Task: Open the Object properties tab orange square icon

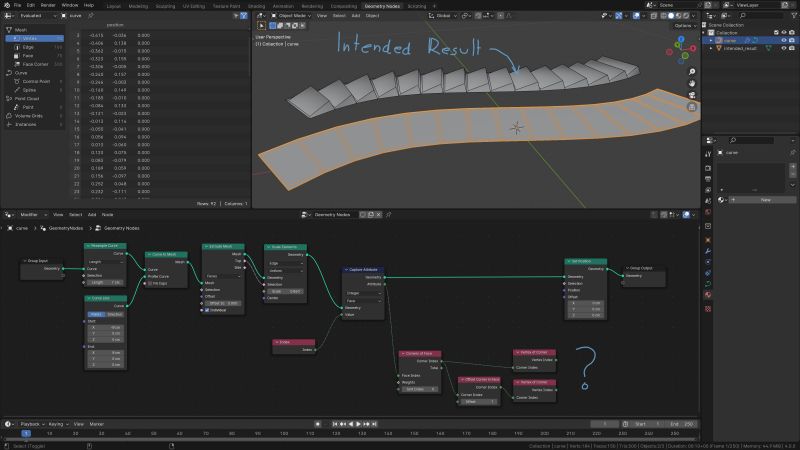Action: pos(708,240)
